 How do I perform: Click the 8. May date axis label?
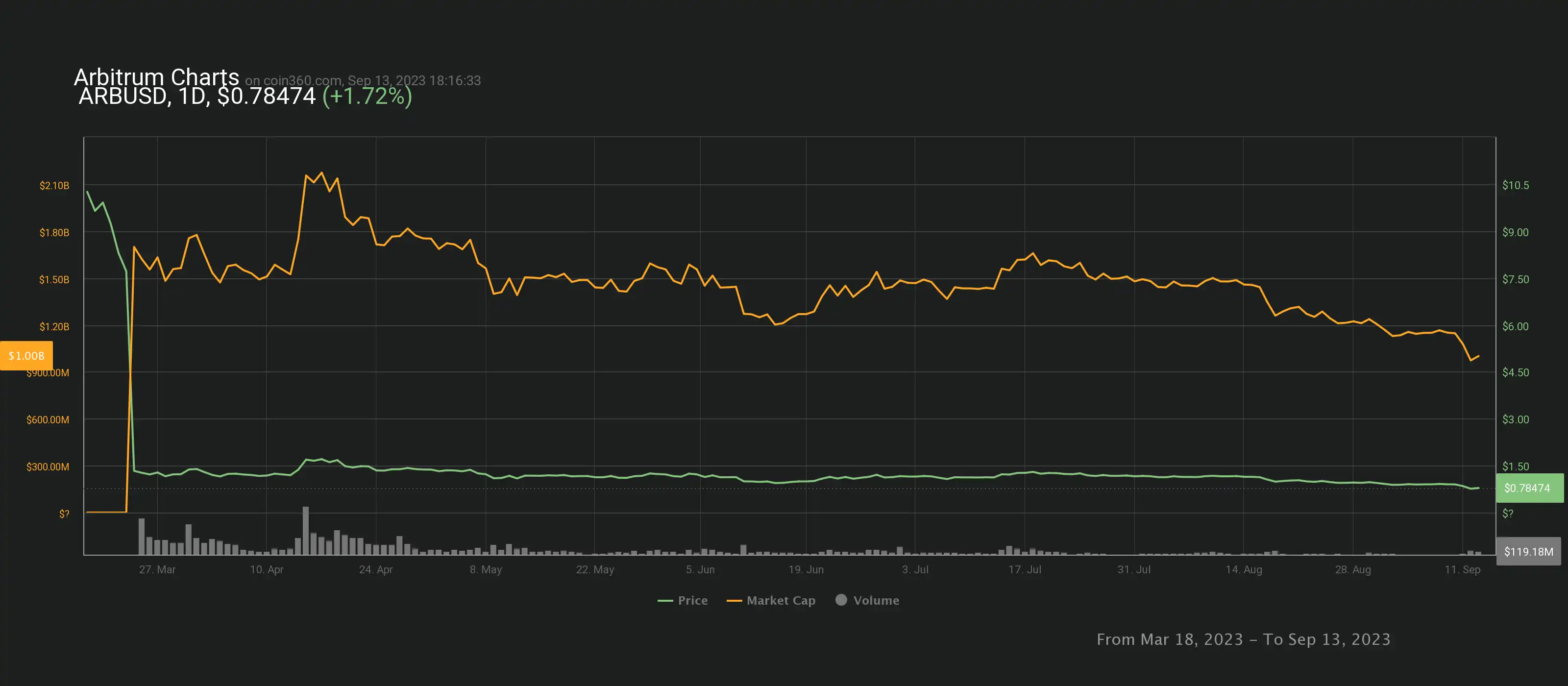486,569
